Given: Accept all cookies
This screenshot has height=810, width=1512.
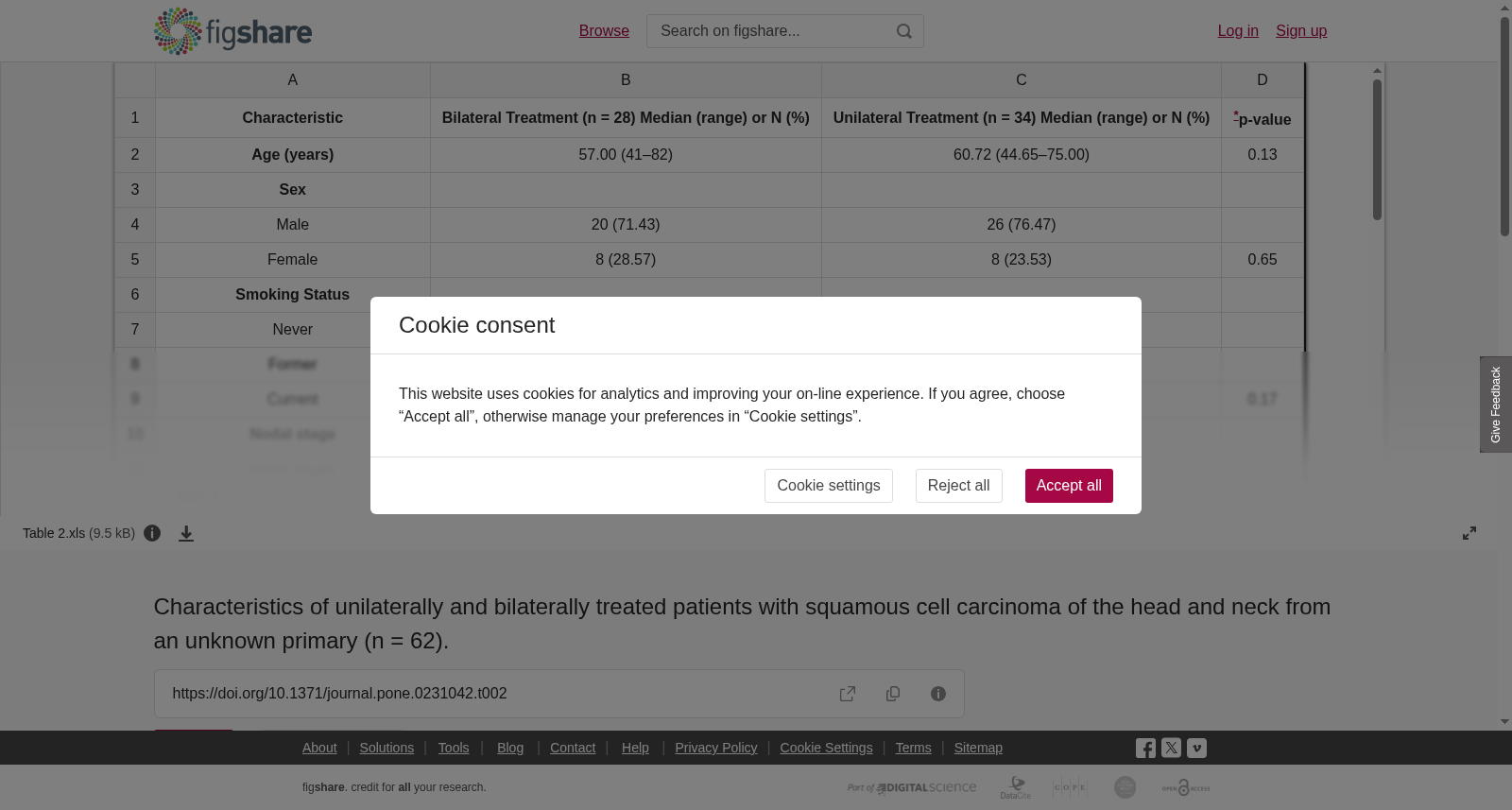Looking at the screenshot, I should click(x=1069, y=486).
